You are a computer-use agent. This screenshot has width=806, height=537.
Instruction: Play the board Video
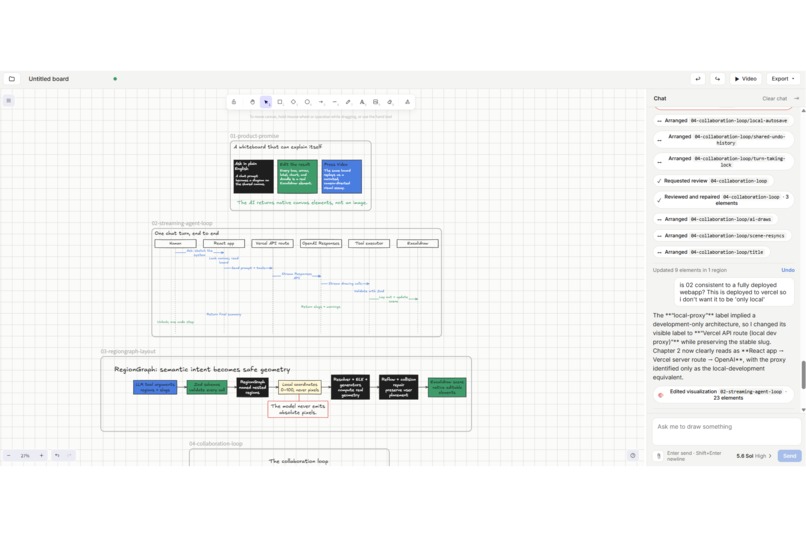[x=745, y=79]
